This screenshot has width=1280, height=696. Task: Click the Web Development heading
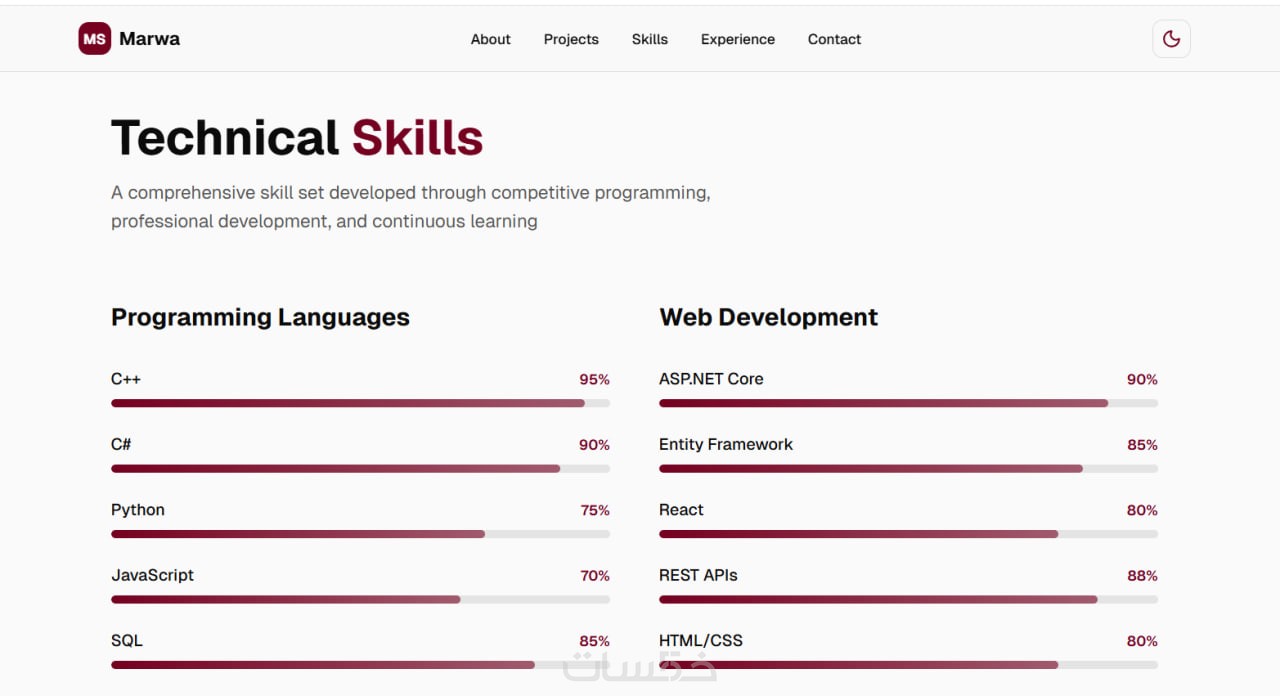pyautogui.click(x=768, y=317)
